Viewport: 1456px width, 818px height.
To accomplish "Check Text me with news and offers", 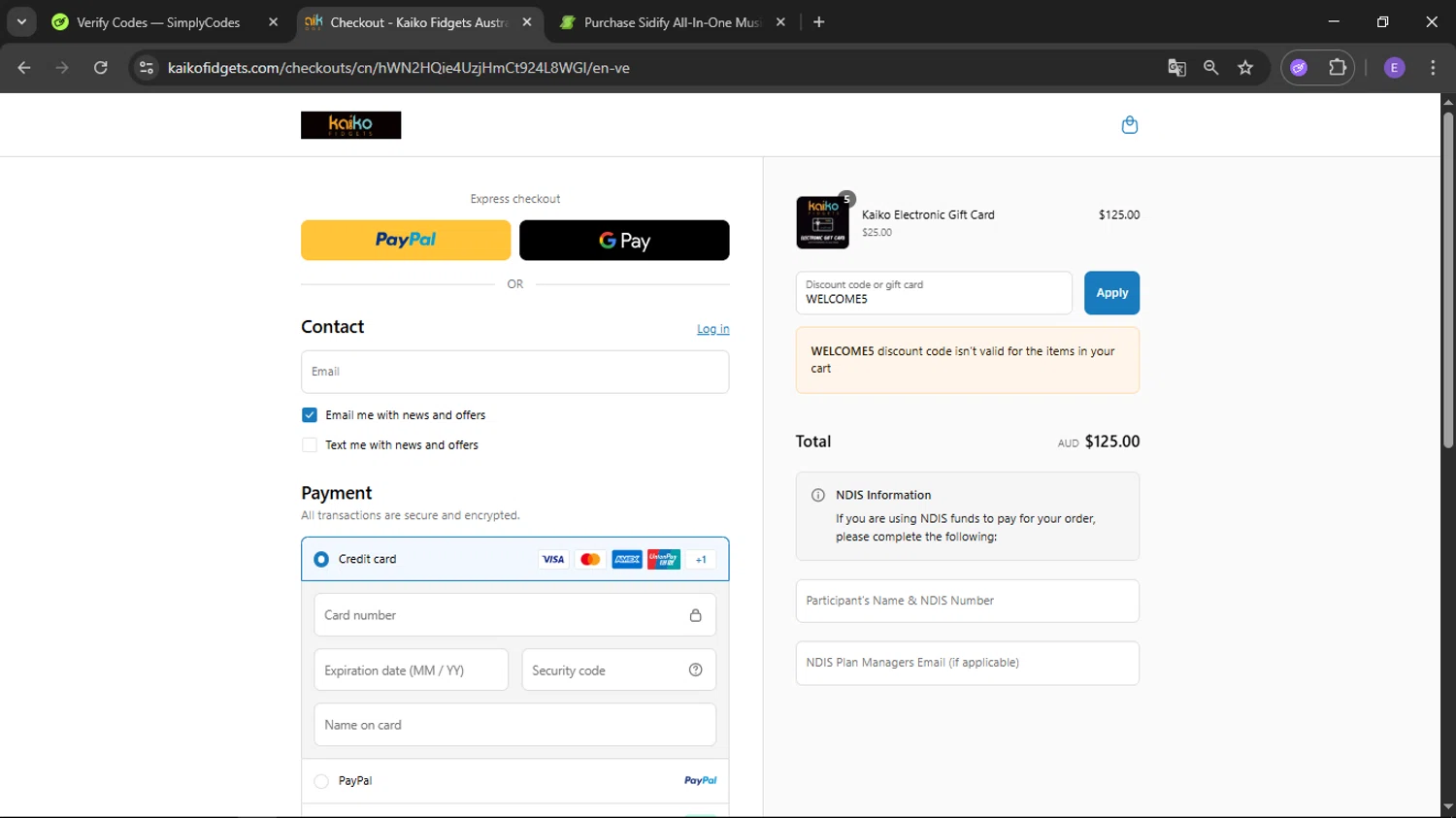I will pyautogui.click(x=310, y=445).
